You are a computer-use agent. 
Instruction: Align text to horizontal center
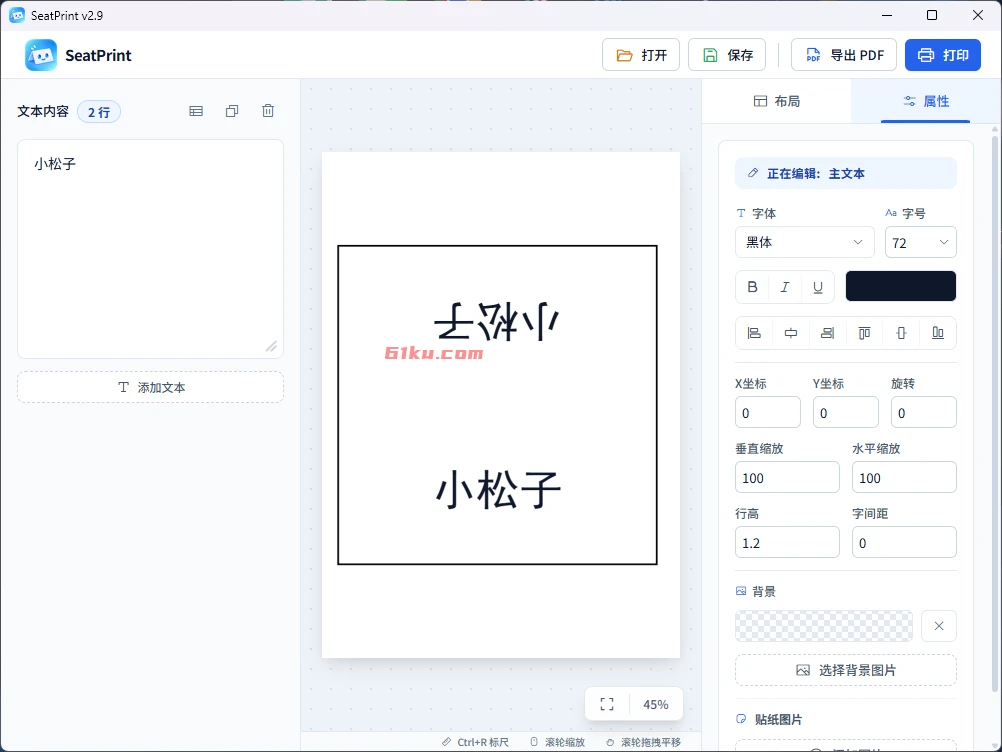coord(790,333)
